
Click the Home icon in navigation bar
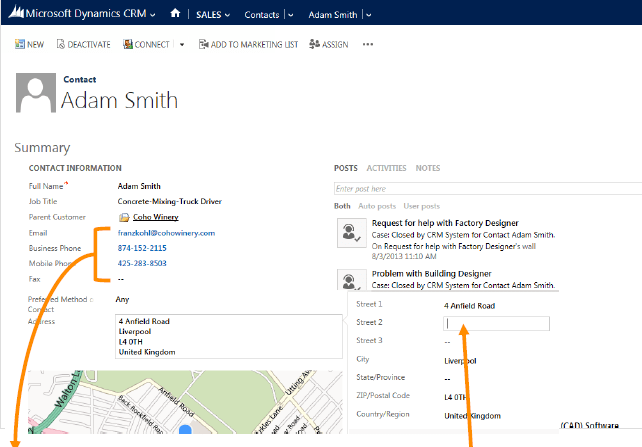[176, 15]
